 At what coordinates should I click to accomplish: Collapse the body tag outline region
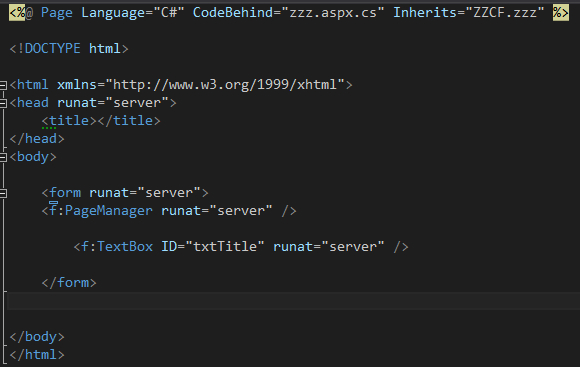pos(3,157)
